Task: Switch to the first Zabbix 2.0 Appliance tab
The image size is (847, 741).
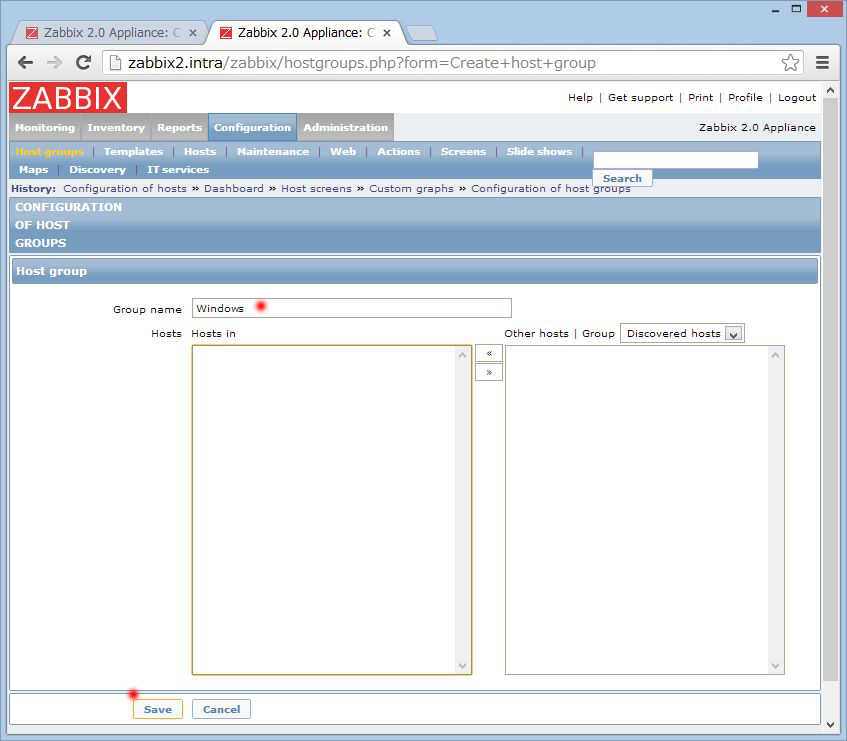Action: click(x=108, y=33)
